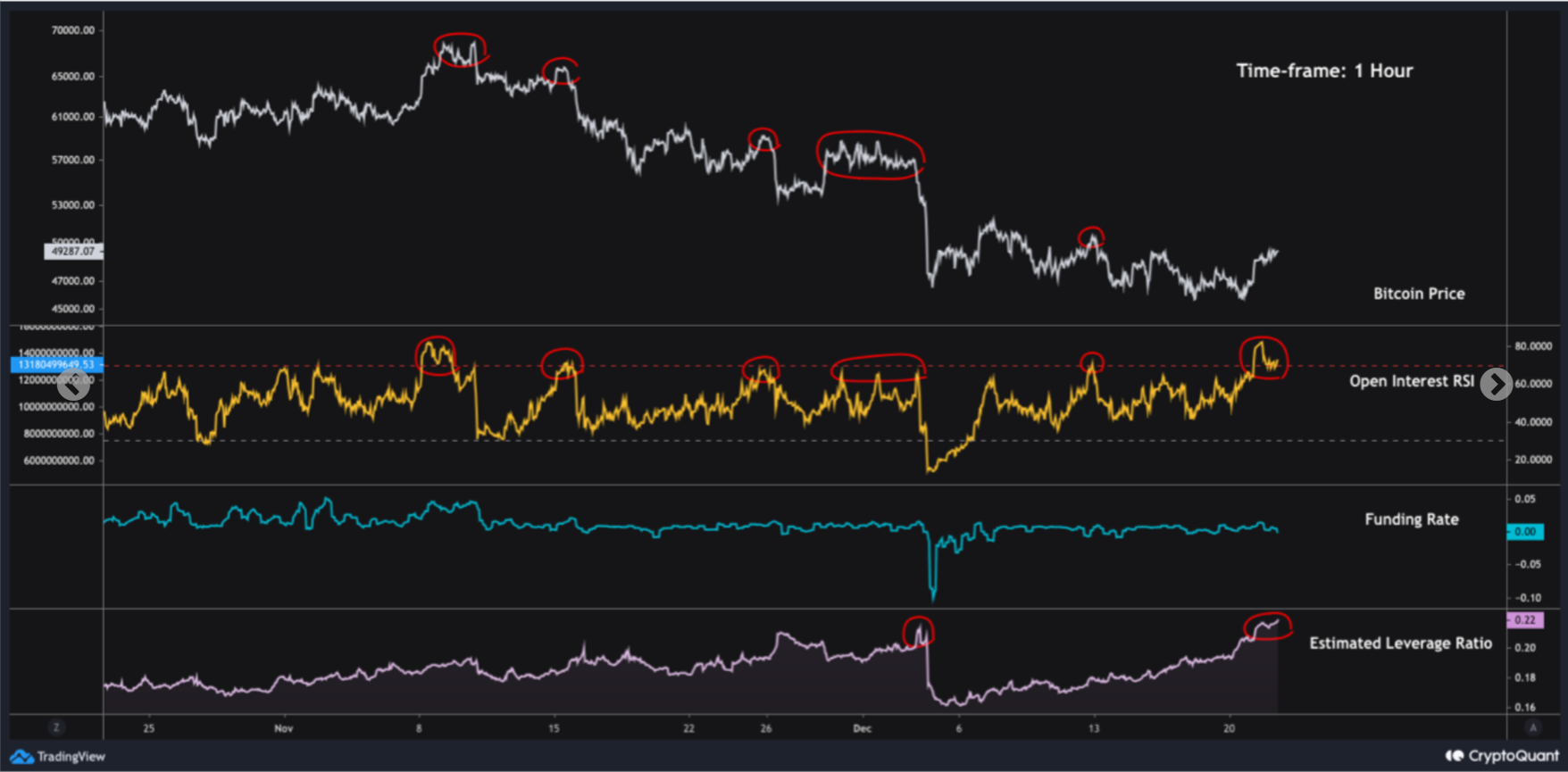
Task: Select the Bitcoin Price pane label
Action: [1419, 294]
